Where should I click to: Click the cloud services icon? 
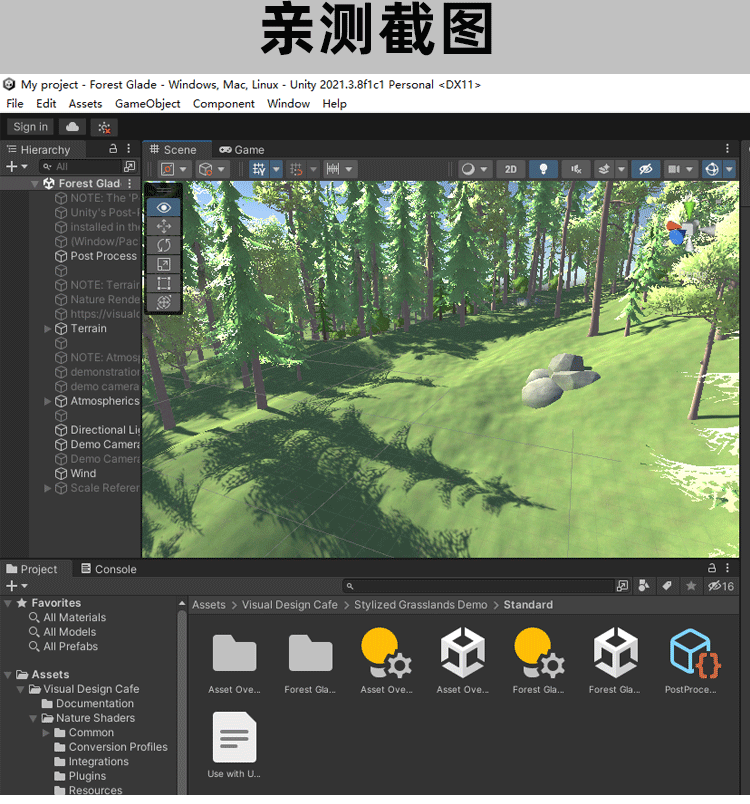[x=72, y=127]
